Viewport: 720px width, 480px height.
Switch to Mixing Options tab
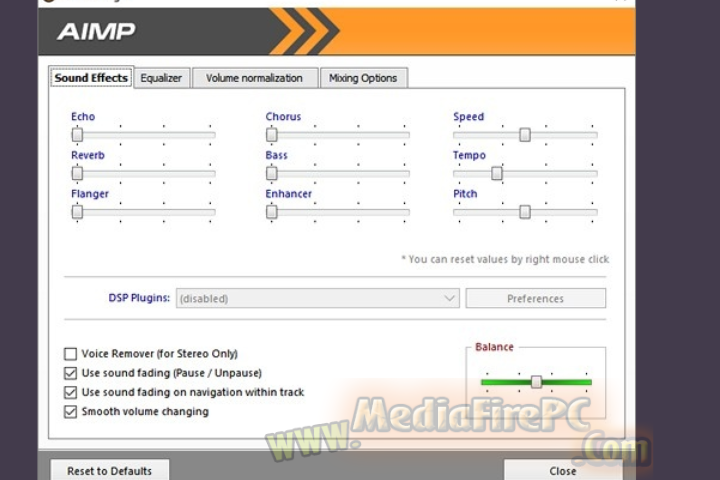pos(363,78)
